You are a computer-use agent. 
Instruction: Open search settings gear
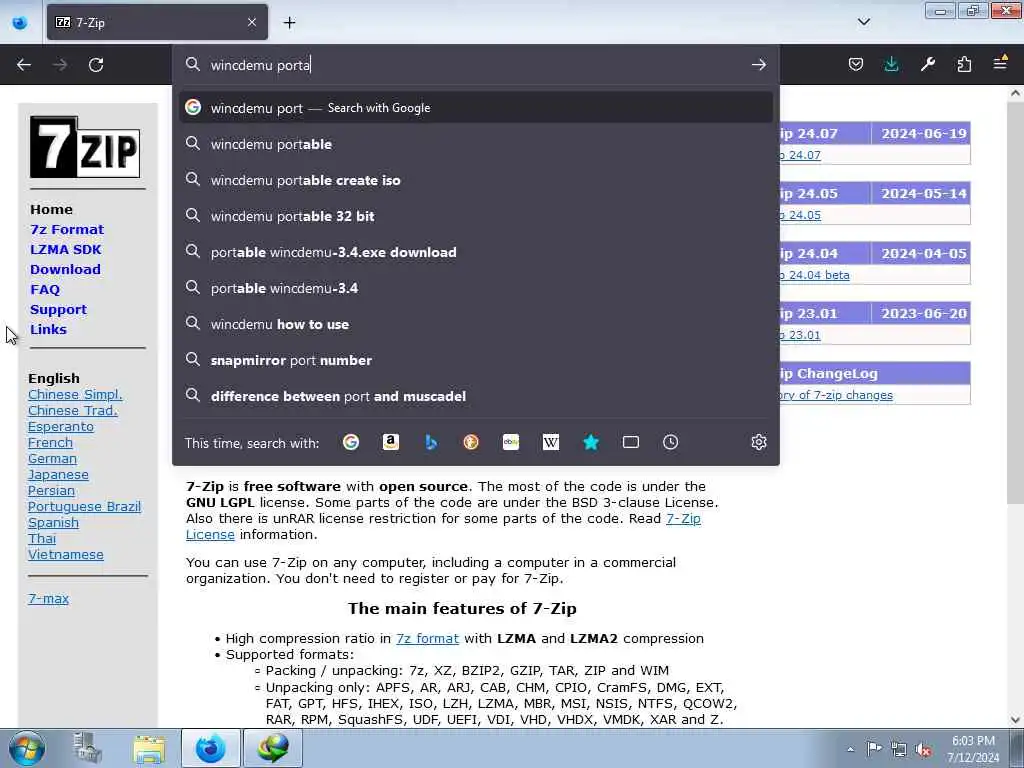click(758, 442)
